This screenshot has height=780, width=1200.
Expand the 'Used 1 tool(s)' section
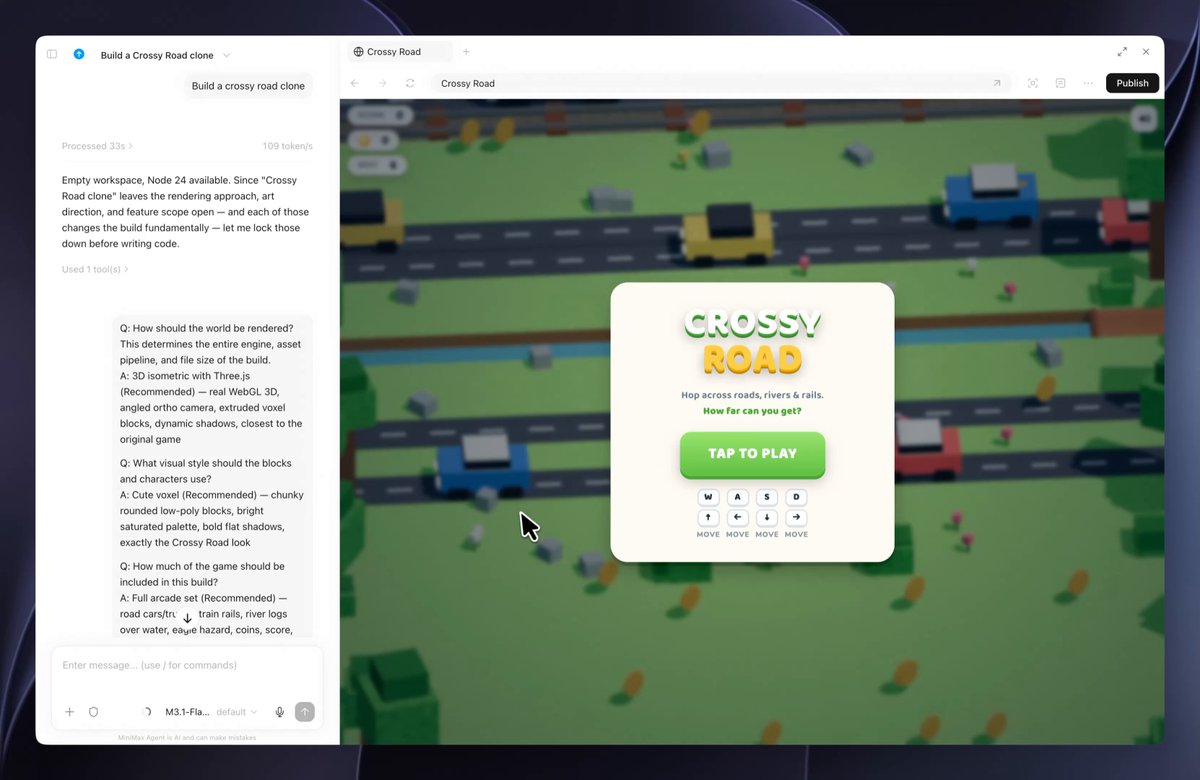tap(95, 269)
